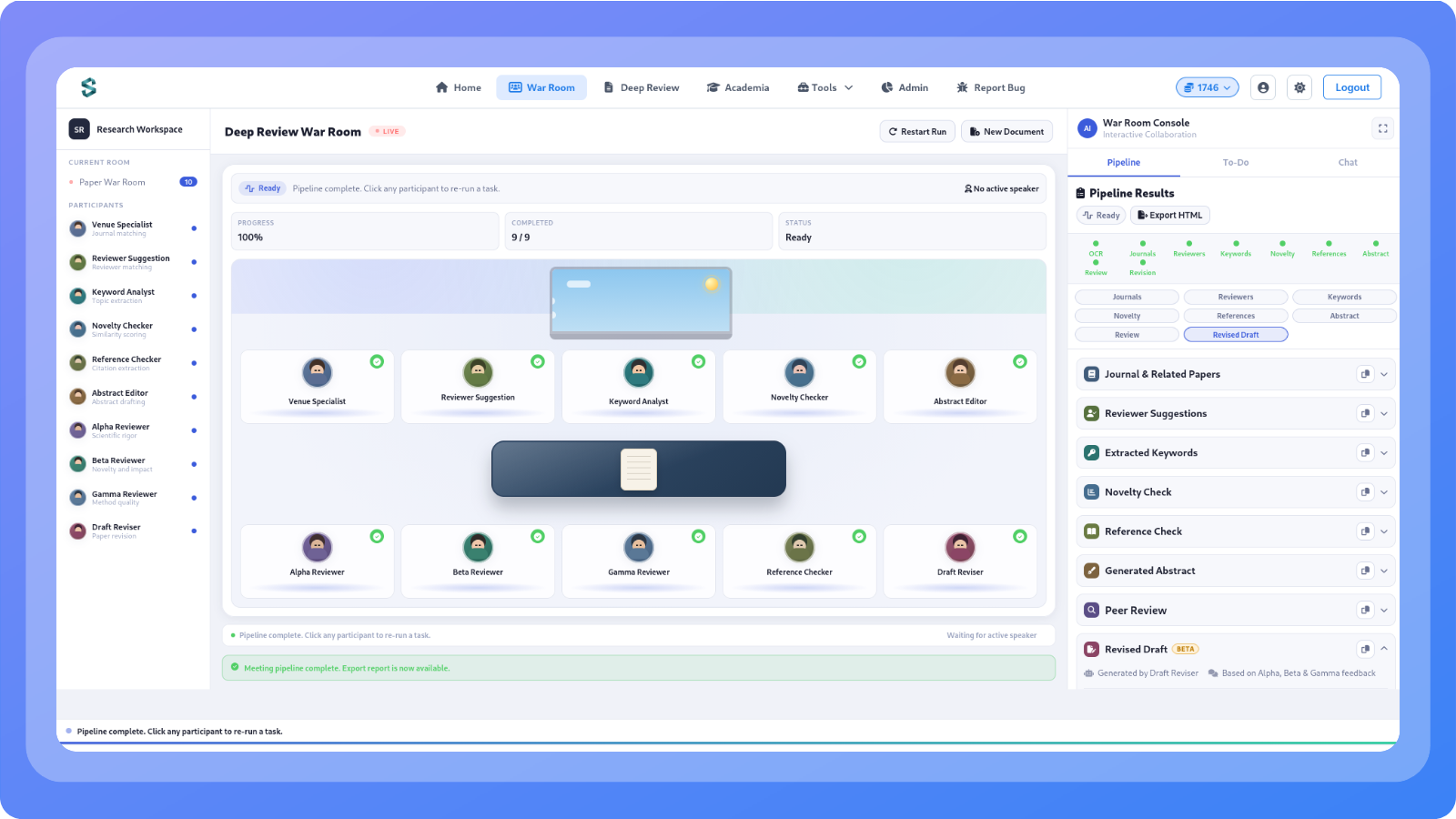Copy Revised Draft section content
The width and height of the screenshot is (1456, 819).
tap(1365, 649)
